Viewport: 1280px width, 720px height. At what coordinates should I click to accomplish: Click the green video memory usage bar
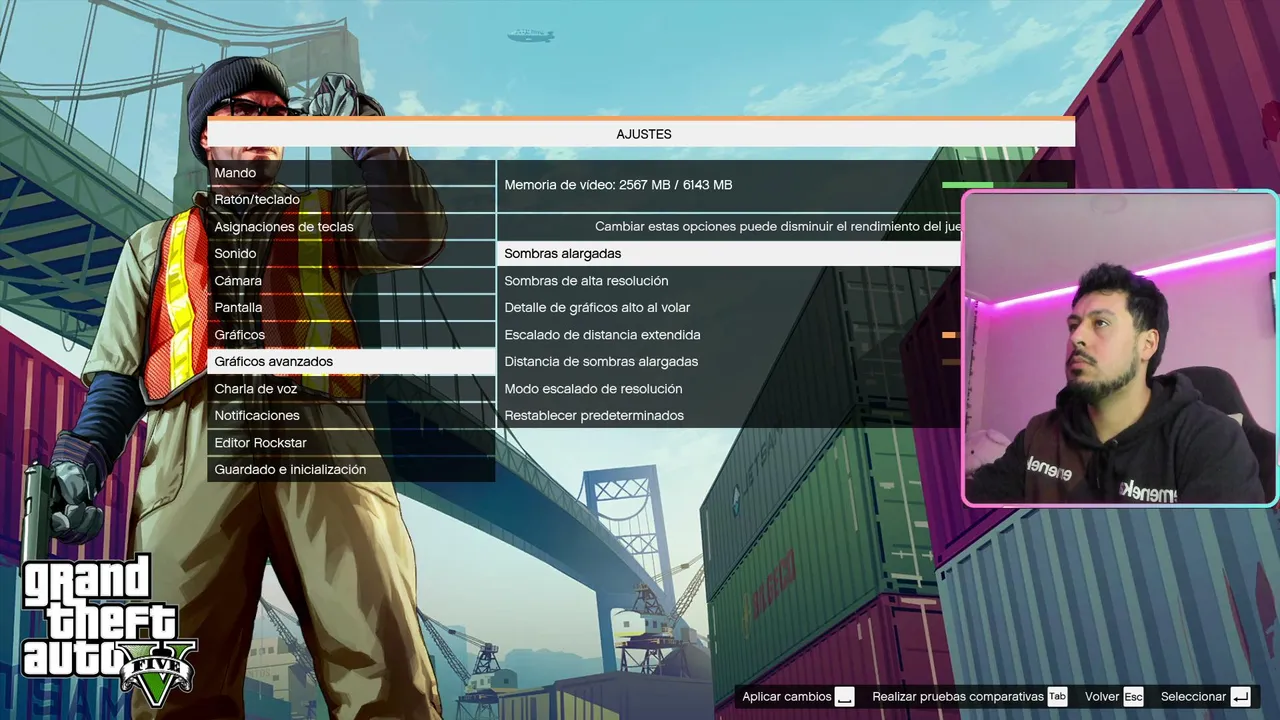click(x=1004, y=185)
